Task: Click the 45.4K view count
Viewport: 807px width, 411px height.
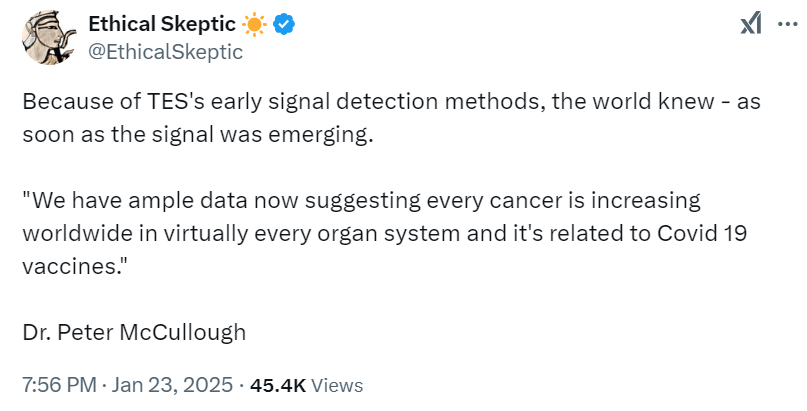Action: point(278,385)
